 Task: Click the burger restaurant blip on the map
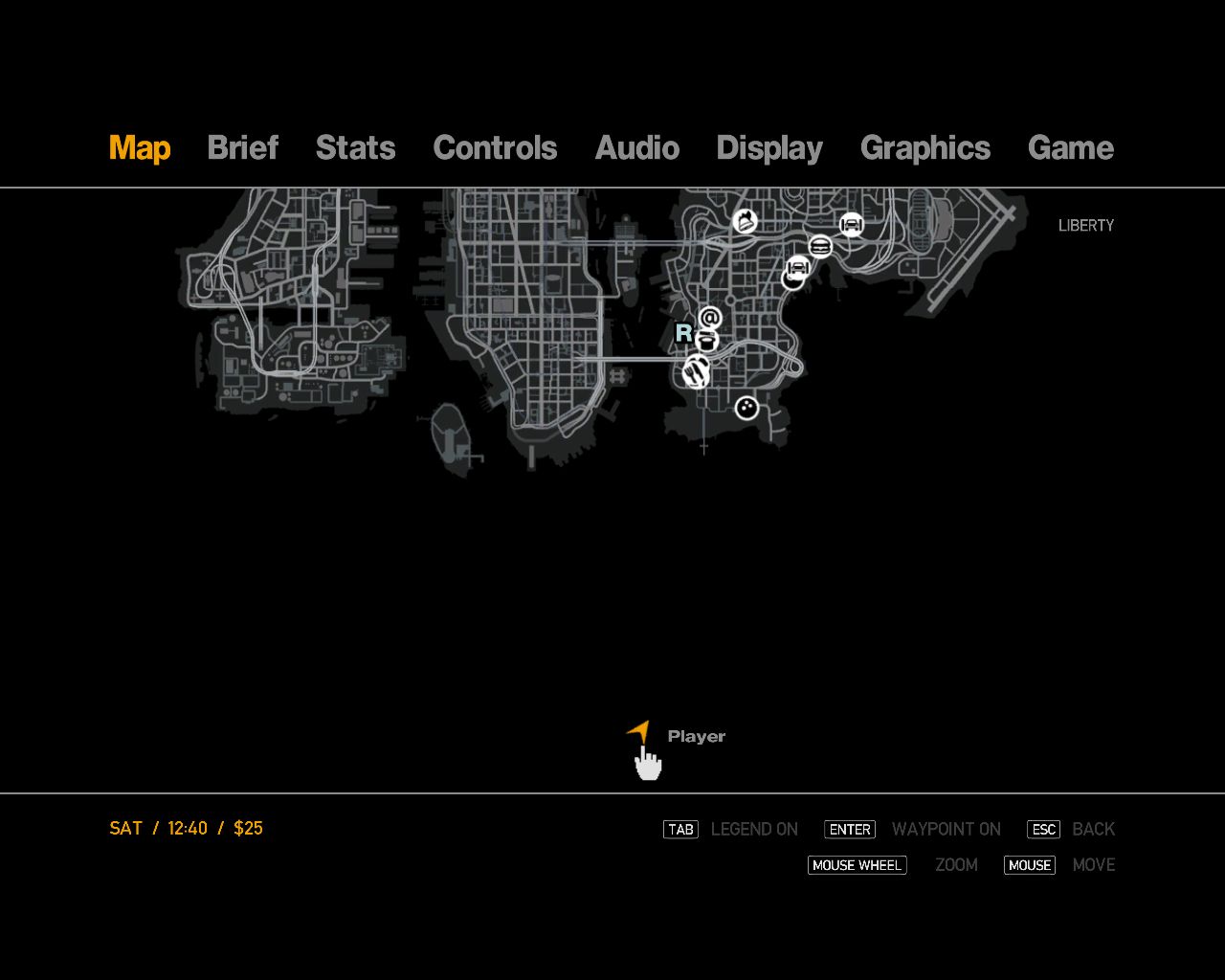(820, 247)
